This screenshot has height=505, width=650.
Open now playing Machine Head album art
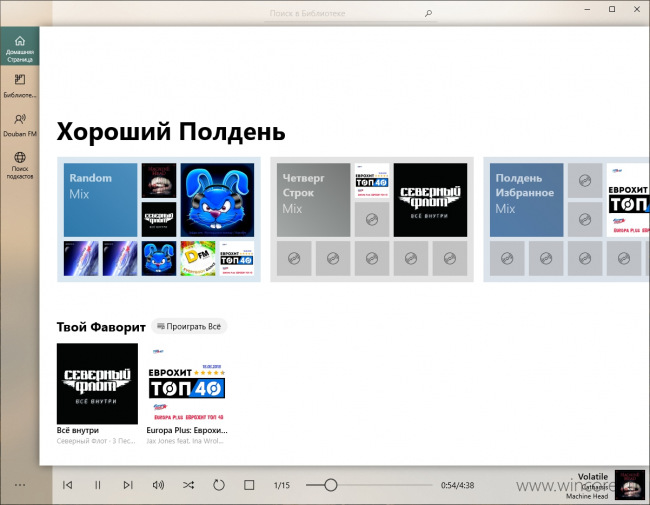click(x=630, y=485)
